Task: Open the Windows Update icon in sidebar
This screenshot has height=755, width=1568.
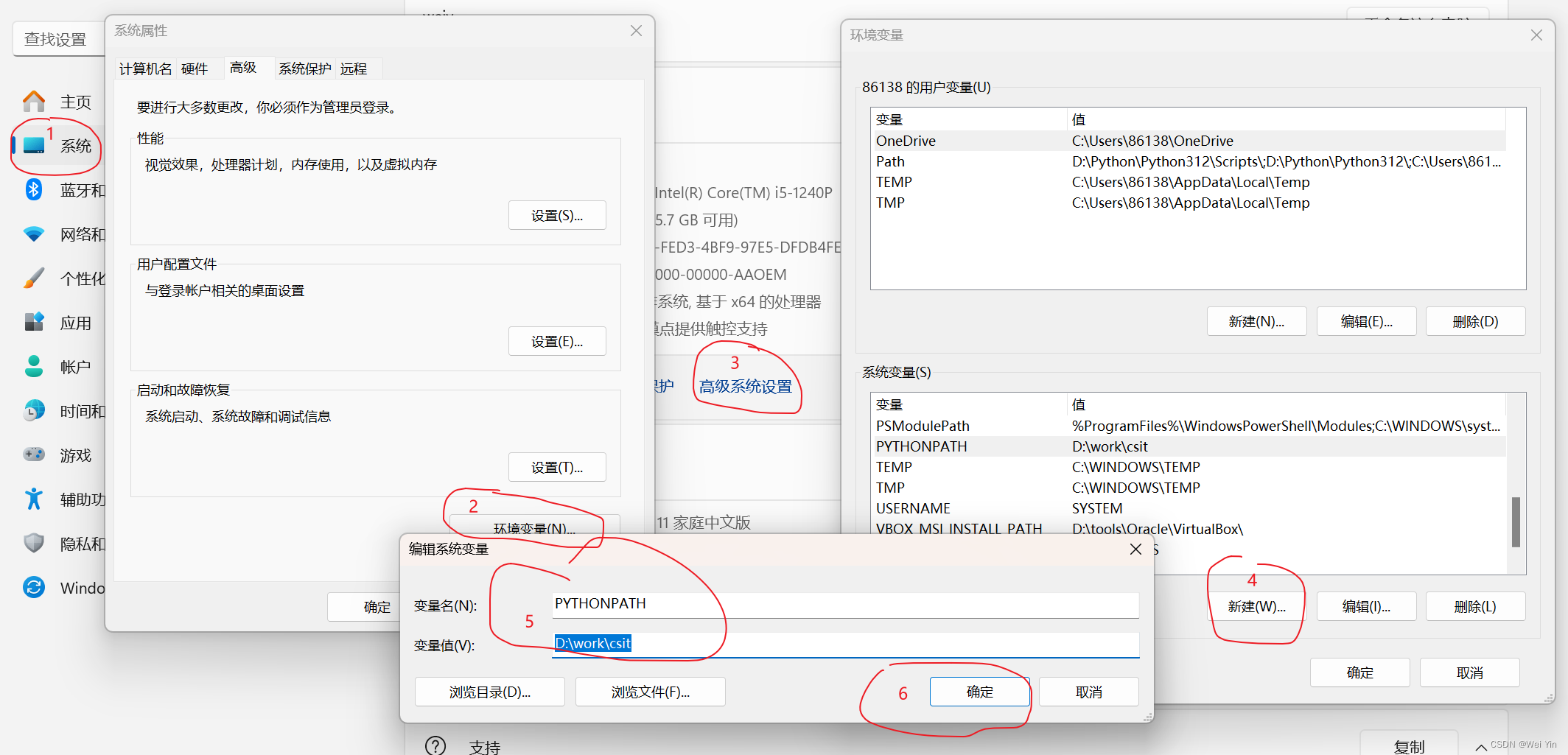Action: [34, 587]
